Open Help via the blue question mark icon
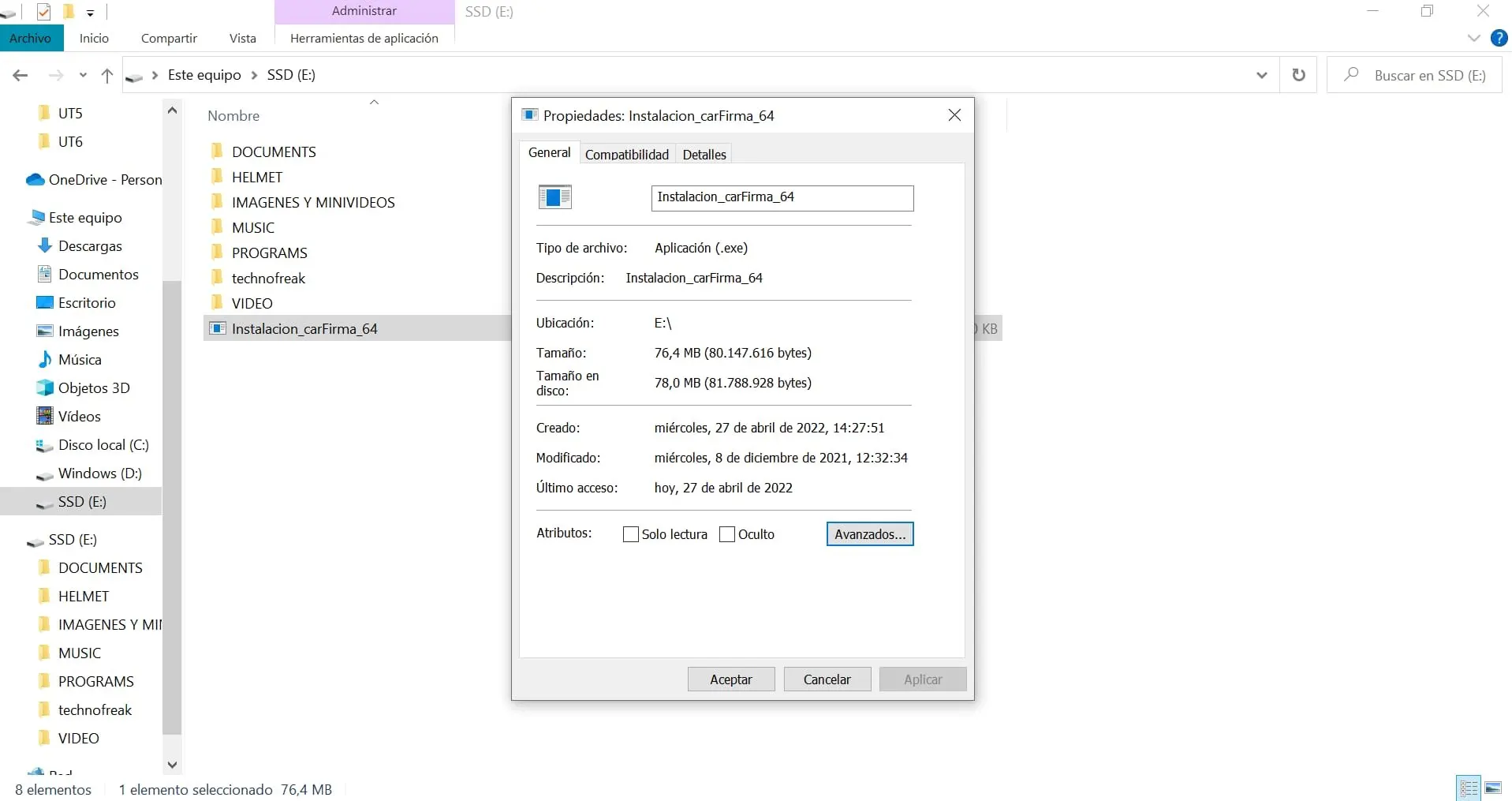This screenshot has height=801, width=1512. click(1499, 38)
